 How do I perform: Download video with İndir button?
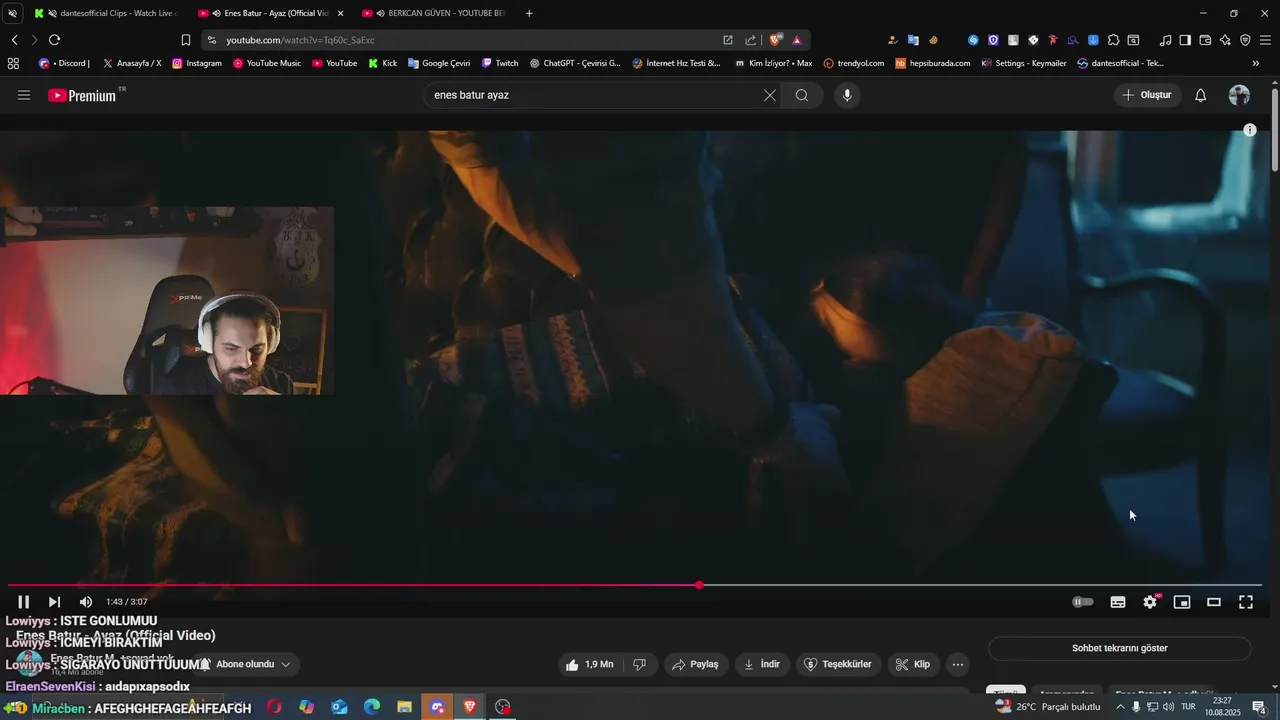tap(762, 664)
